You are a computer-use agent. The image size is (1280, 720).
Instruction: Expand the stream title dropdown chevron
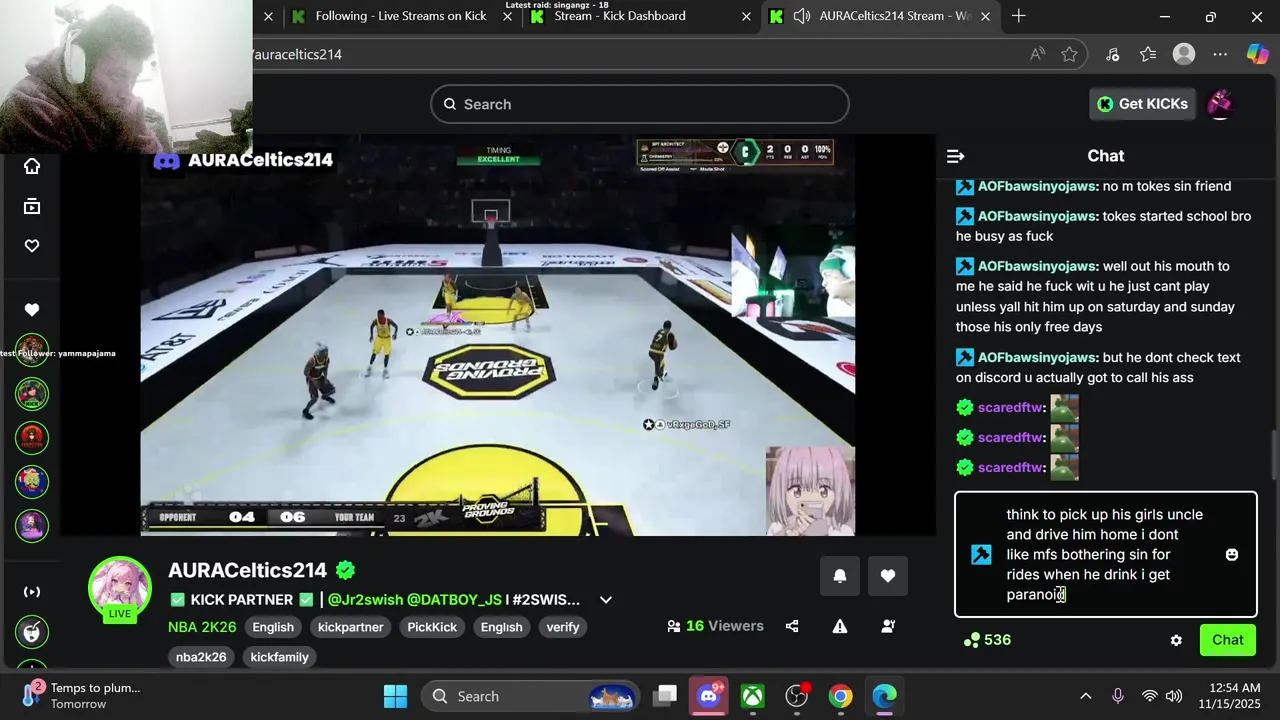tap(605, 600)
